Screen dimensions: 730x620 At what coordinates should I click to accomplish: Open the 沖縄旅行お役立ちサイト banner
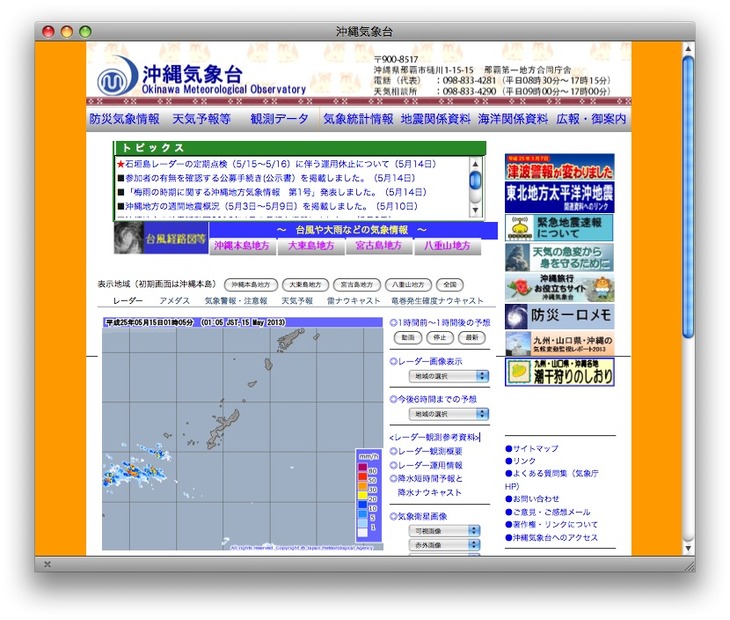tap(560, 287)
